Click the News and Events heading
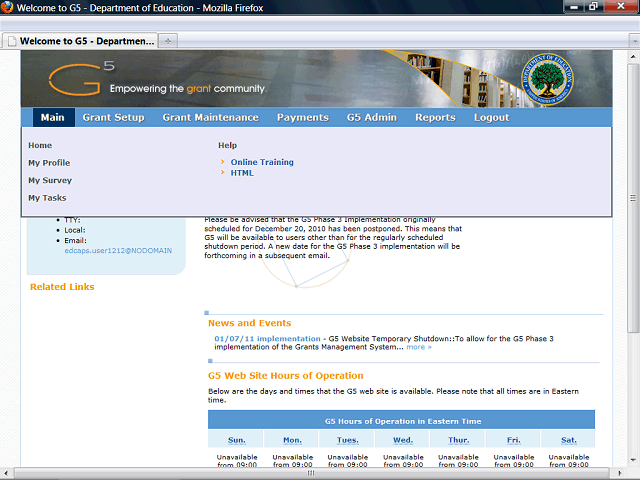The height and width of the screenshot is (480, 640). (x=249, y=323)
